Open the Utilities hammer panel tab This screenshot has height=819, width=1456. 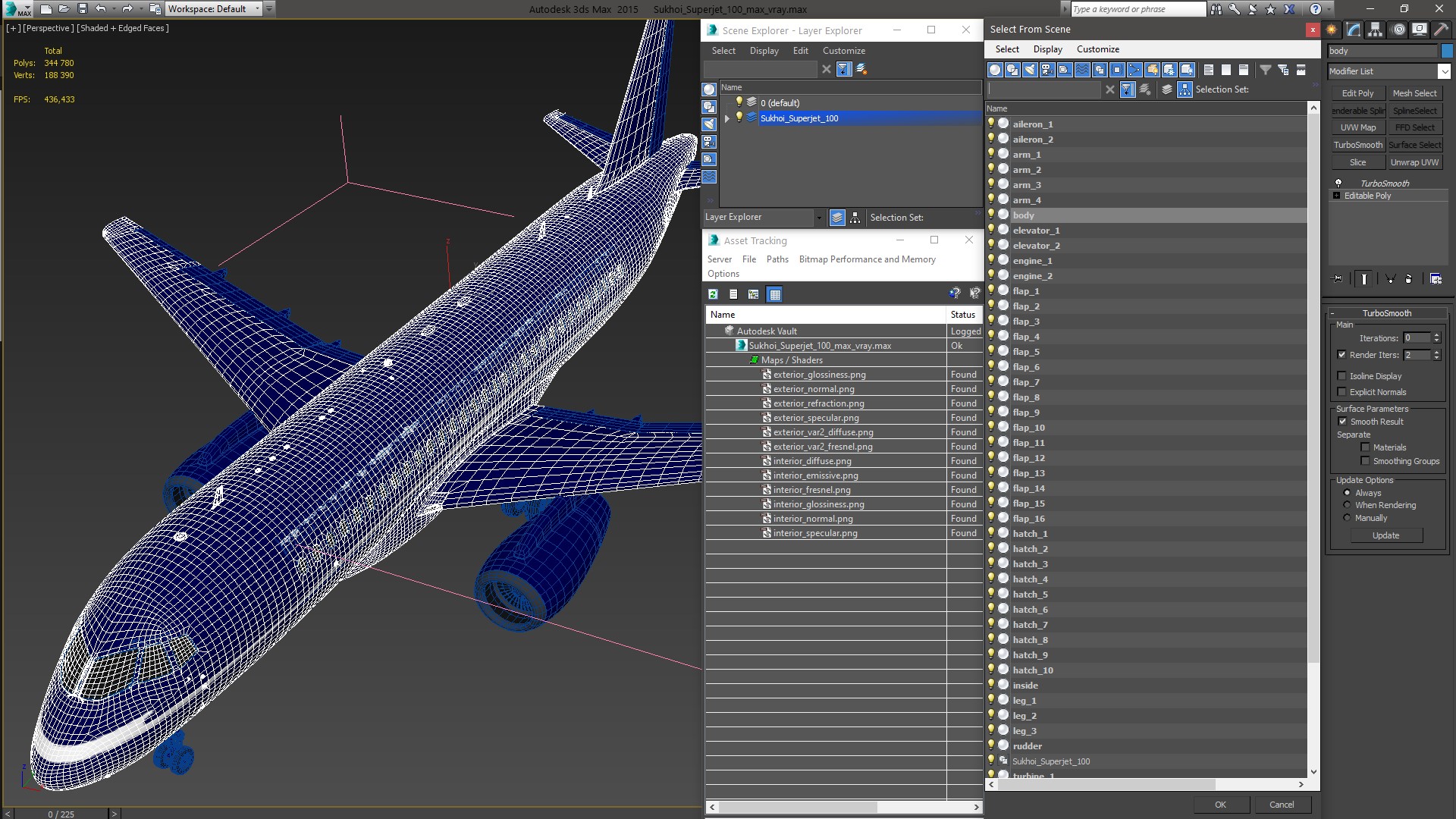click(x=1441, y=30)
